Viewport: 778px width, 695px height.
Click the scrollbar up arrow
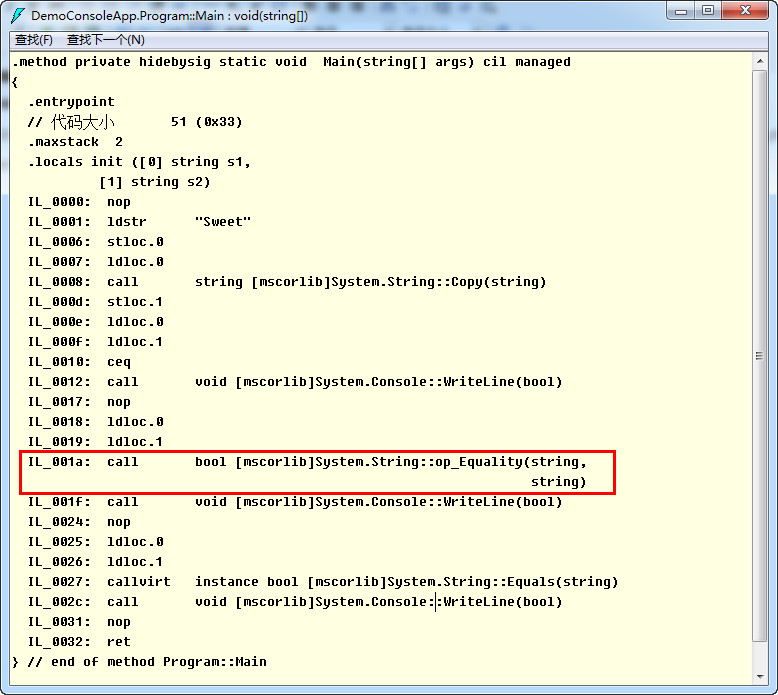click(x=760, y=61)
